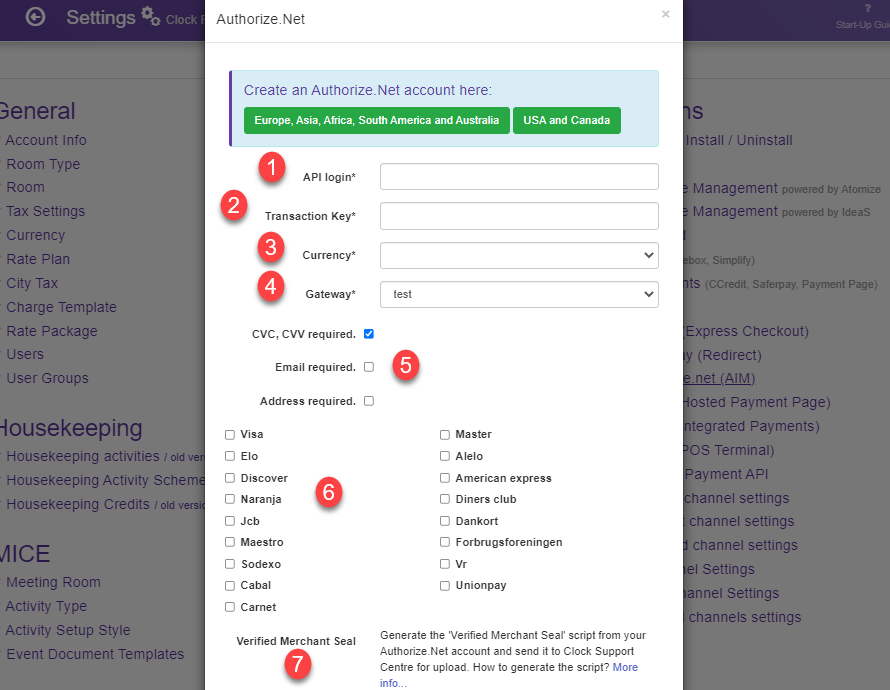
Task: Disable the CVC, CVV required checkbox
Action: pos(368,334)
